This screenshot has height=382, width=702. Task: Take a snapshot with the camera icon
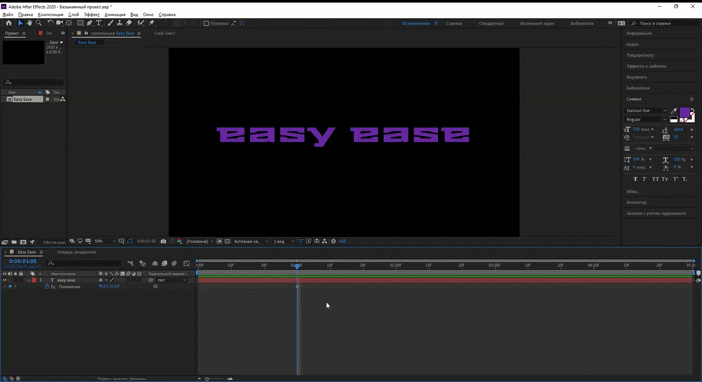pyautogui.click(x=163, y=241)
